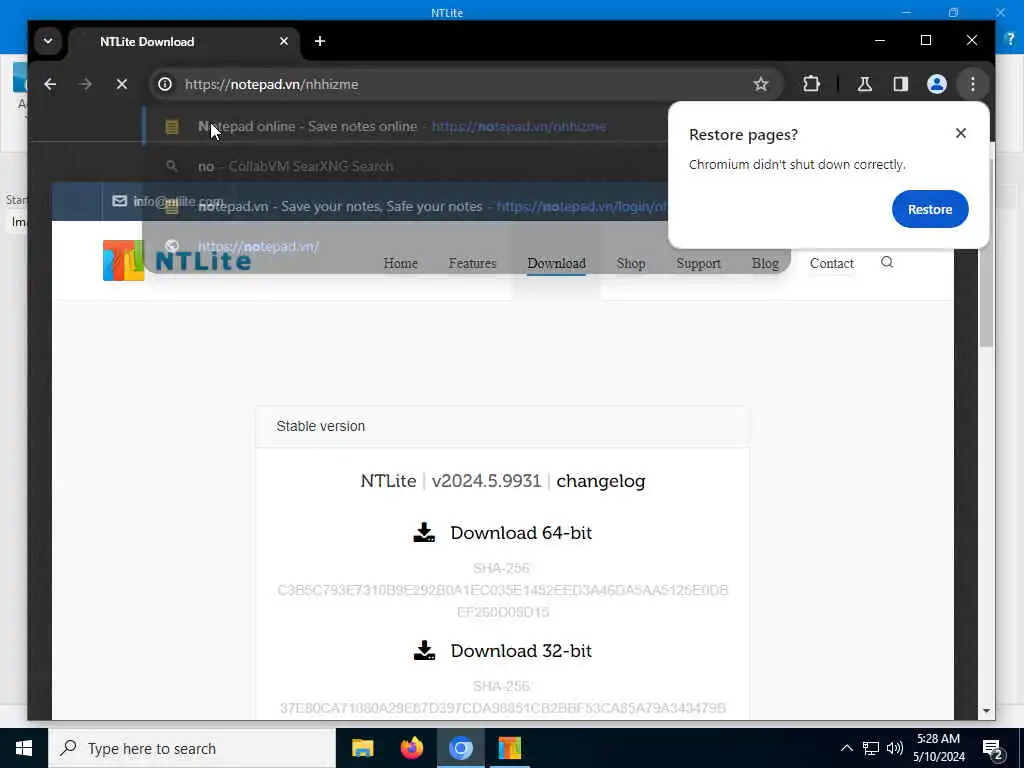Open Firefox from the taskbar
The height and width of the screenshot is (768, 1024).
pyautogui.click(x=411, y=748)
